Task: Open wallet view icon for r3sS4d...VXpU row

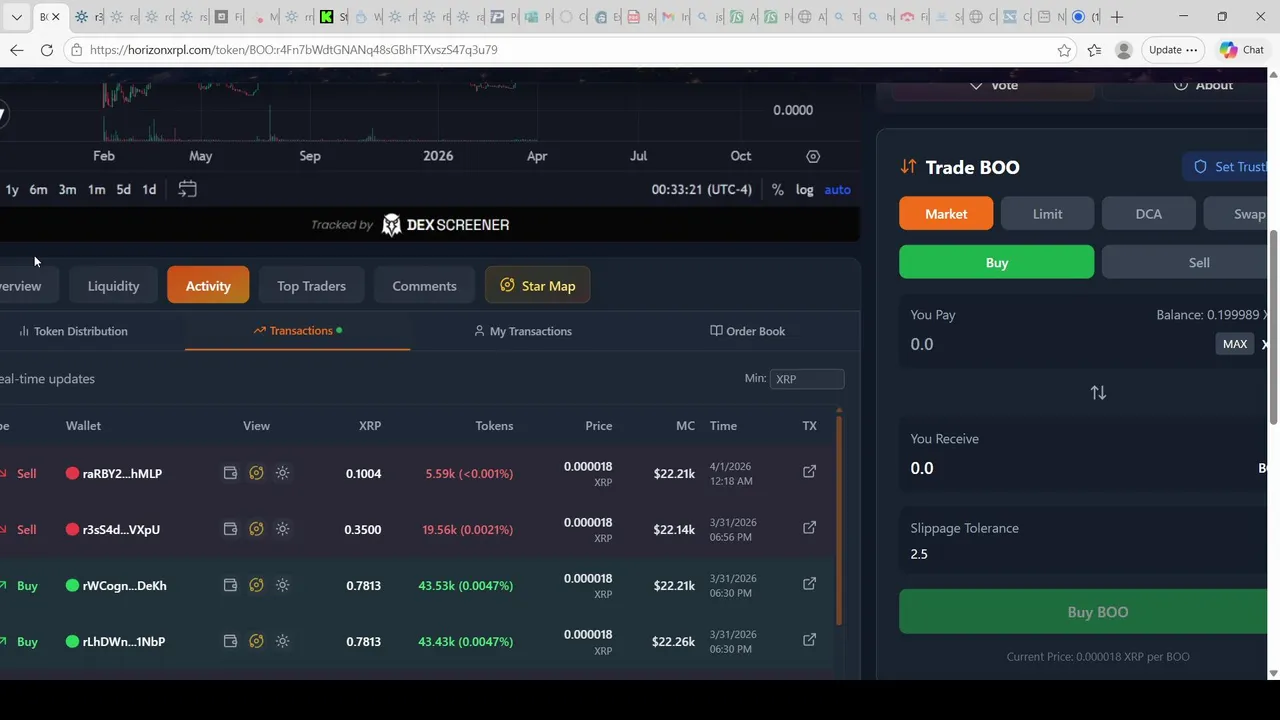Action: click(230, 529)
